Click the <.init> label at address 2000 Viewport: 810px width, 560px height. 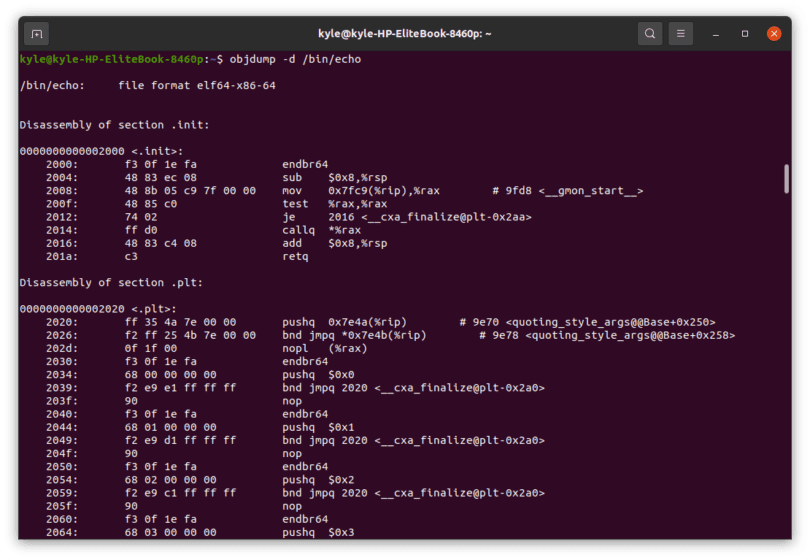pos(157,151)
